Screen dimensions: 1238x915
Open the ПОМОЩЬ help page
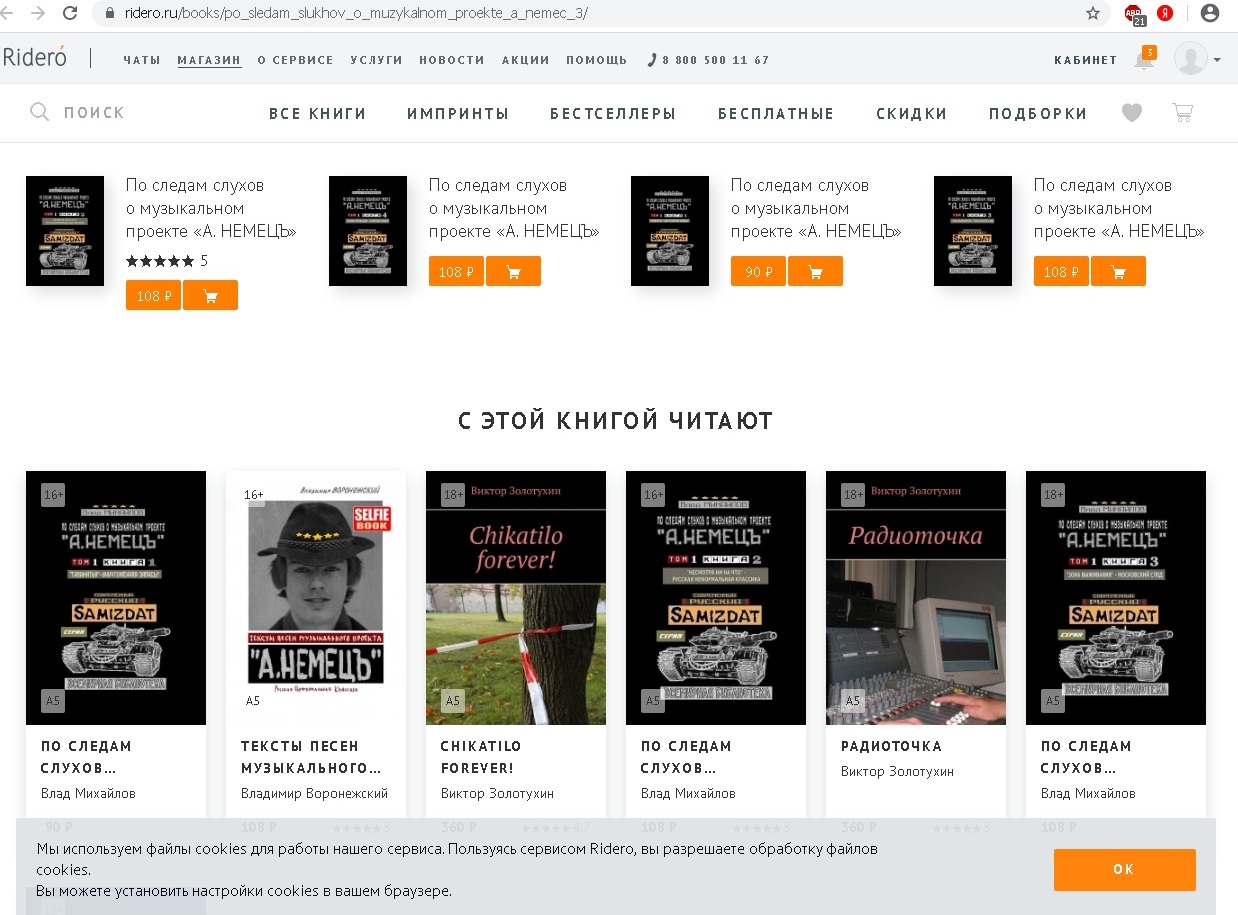[x=597, y=60]
